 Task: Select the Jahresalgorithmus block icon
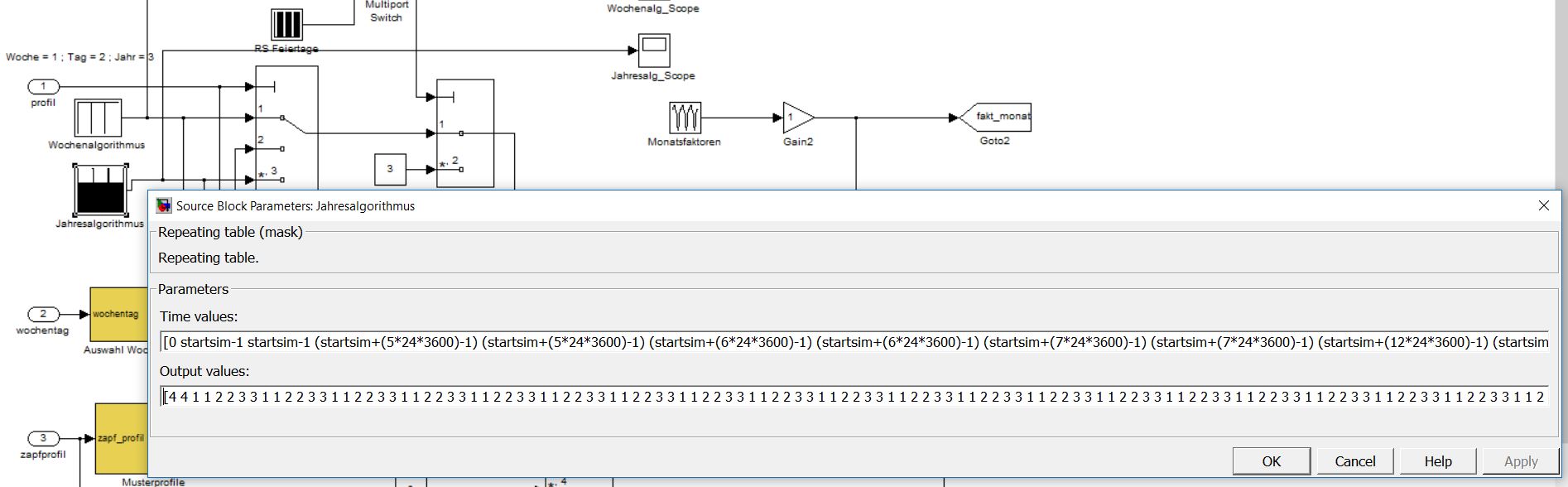click(x=99, y=190)
